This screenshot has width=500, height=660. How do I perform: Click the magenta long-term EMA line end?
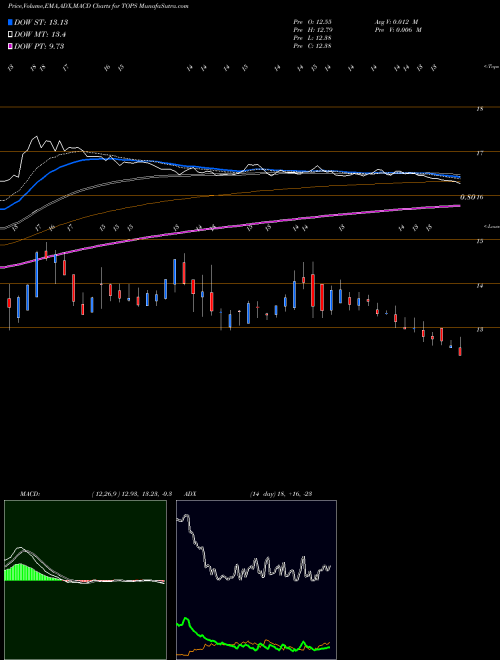(458, 206)
